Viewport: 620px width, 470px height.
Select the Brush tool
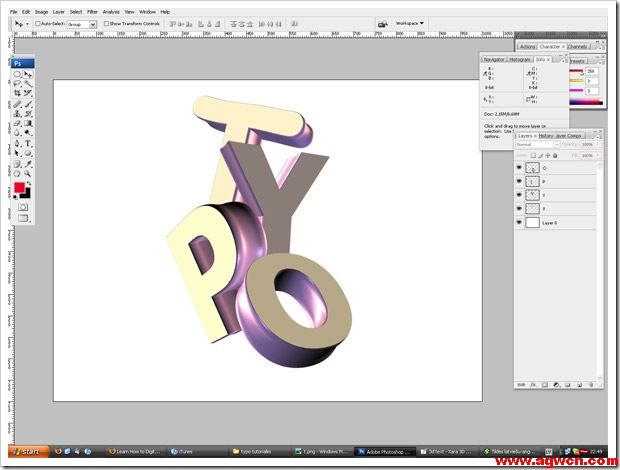(29, 104)
